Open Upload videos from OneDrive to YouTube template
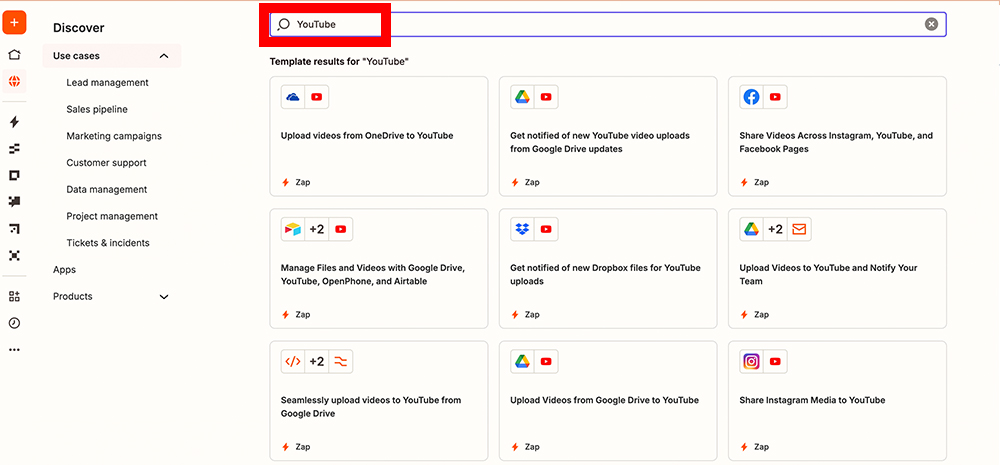The width and height of the screenshot is (1000, 465). pos(379,136)
